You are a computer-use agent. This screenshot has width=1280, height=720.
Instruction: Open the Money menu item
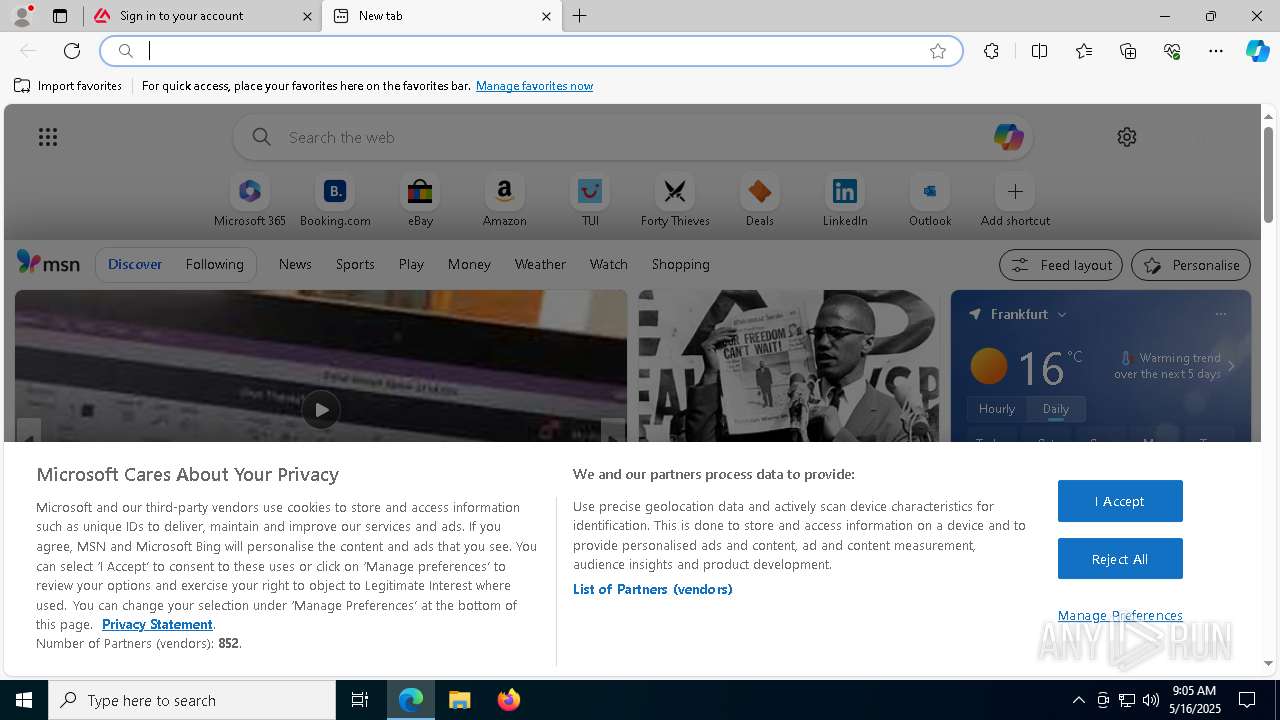tap(469, 264)
